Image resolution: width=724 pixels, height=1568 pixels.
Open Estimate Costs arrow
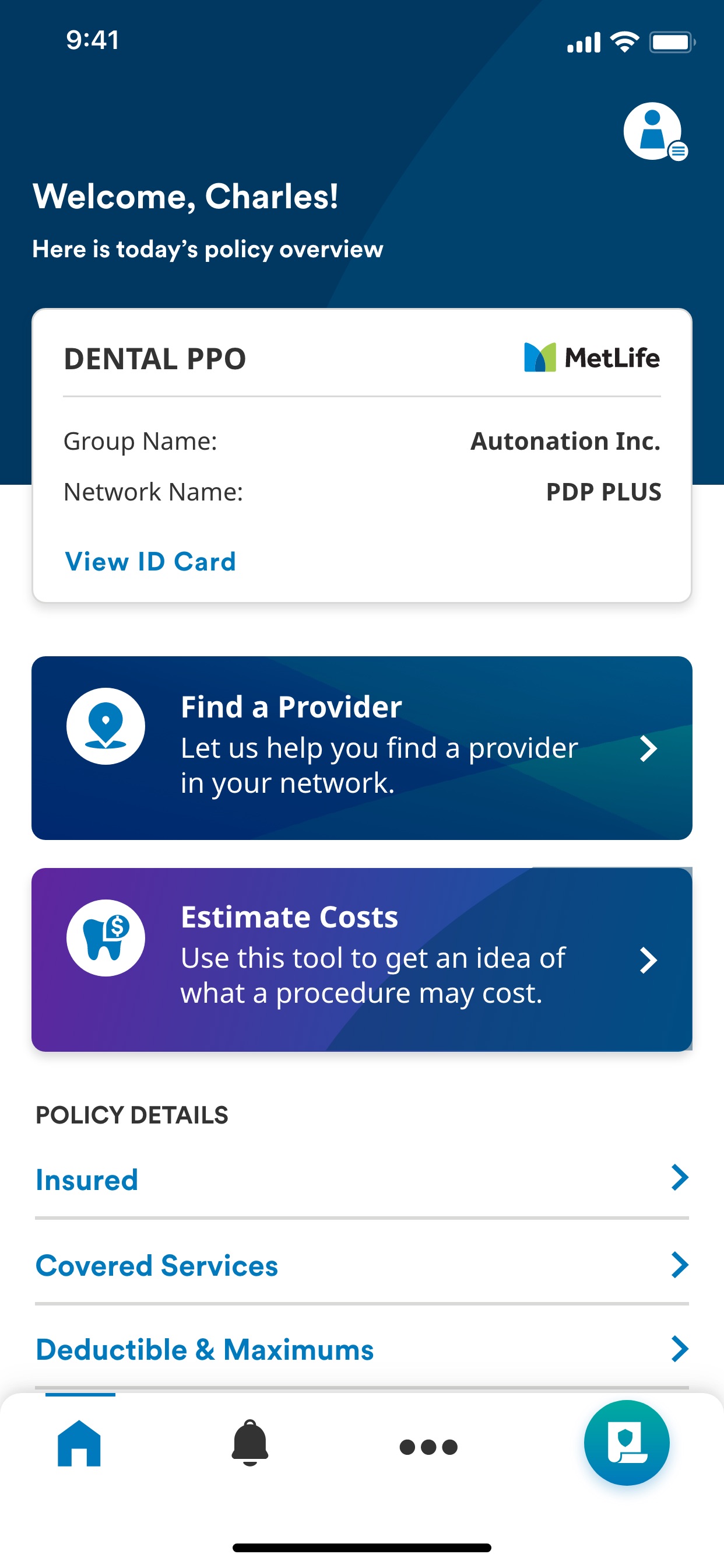pos(649,961)
